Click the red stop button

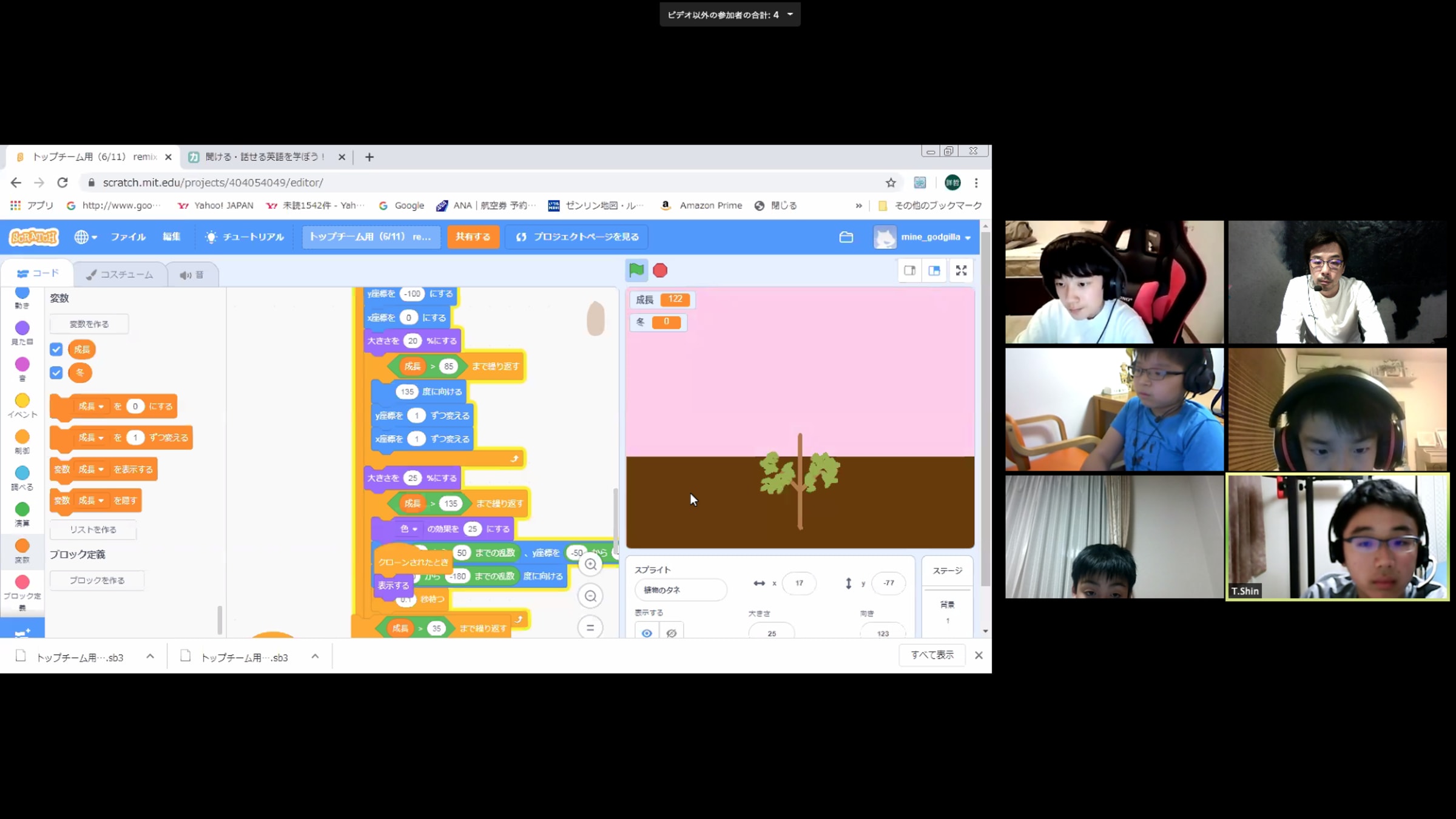(x=660, y=271)
